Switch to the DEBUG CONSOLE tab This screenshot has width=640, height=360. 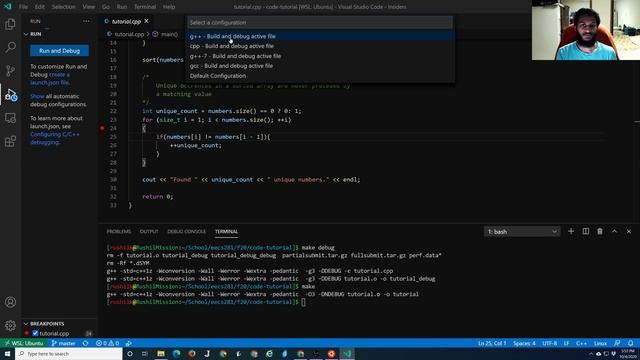pyautogui.click(x=187, y=231)
